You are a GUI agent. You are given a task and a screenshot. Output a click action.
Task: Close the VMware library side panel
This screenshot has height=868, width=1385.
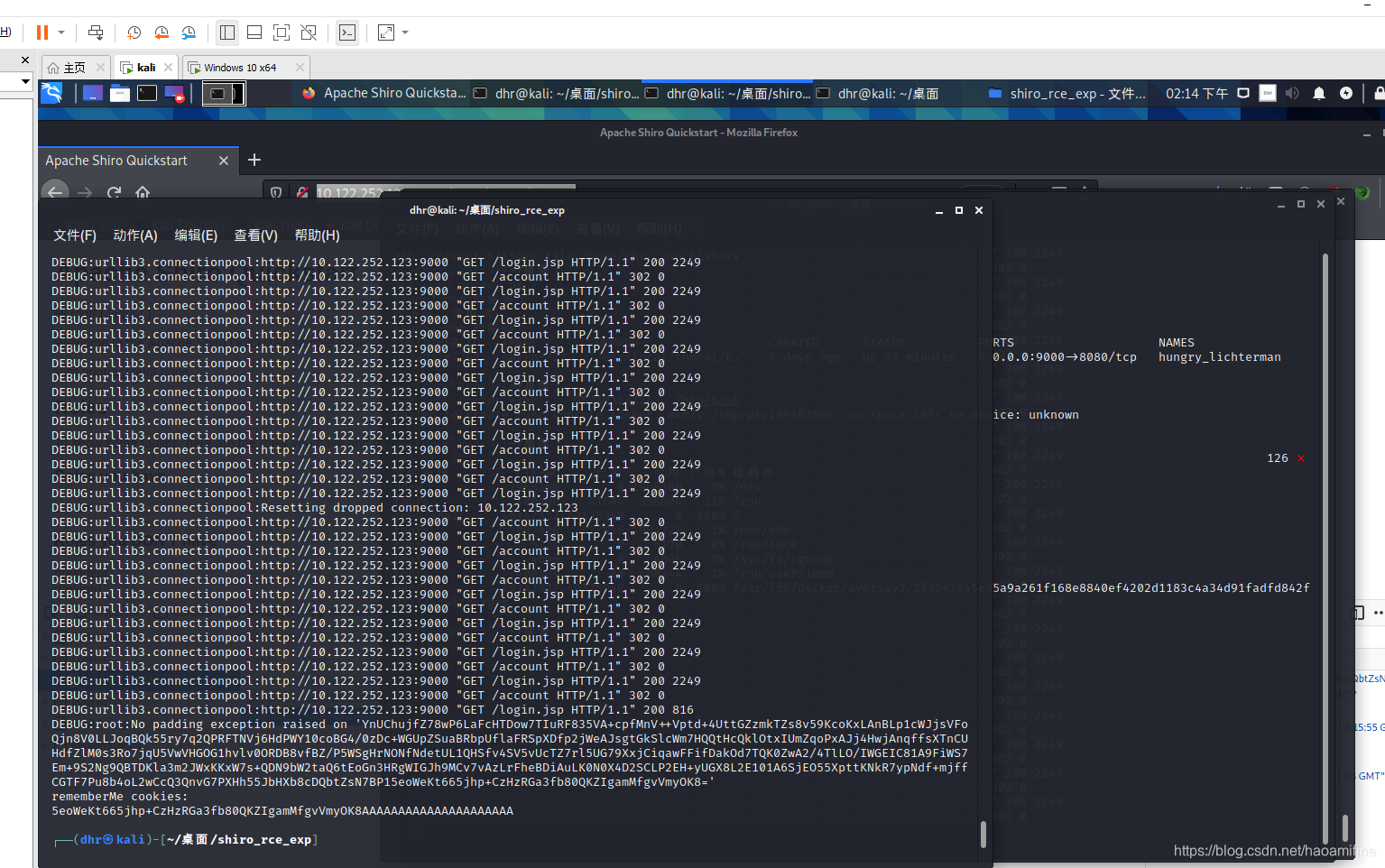pos(25,60)
